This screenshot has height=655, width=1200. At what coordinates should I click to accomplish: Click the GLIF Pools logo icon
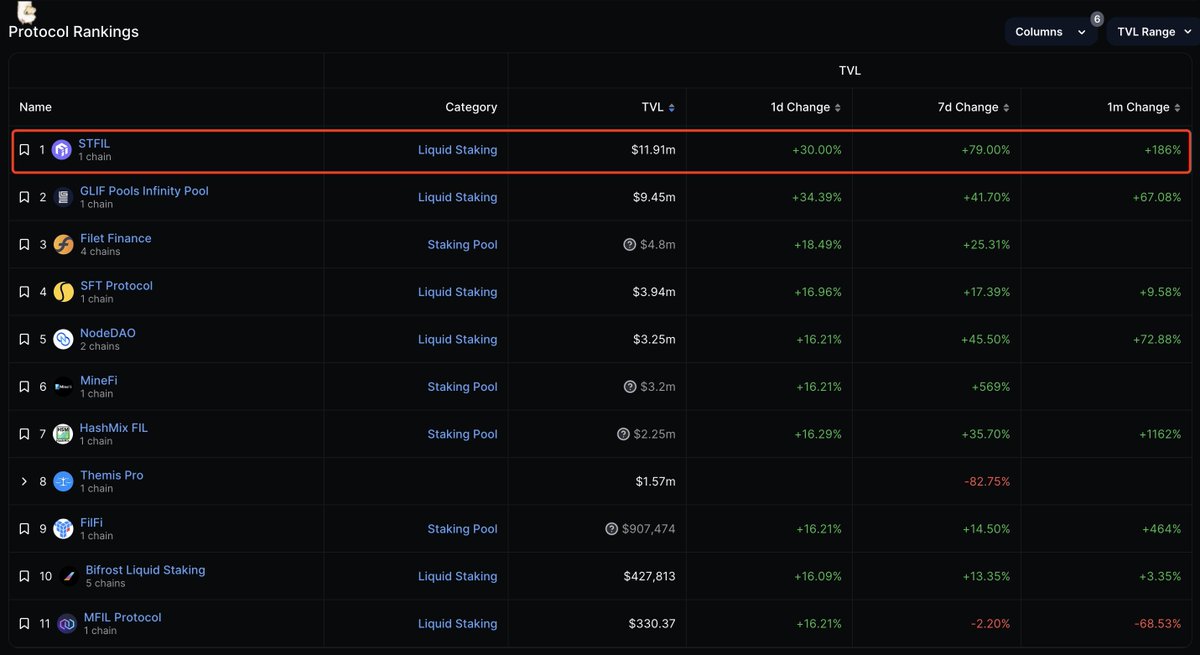(x=63, y=198)
